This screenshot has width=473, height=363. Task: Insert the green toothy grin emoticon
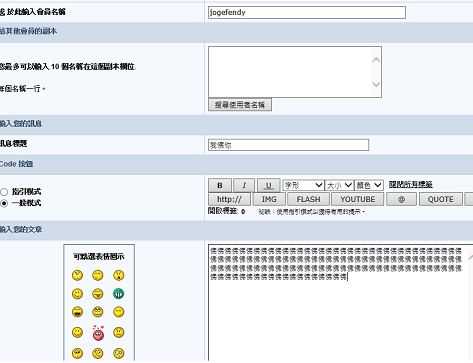click(x=119, y=294)
